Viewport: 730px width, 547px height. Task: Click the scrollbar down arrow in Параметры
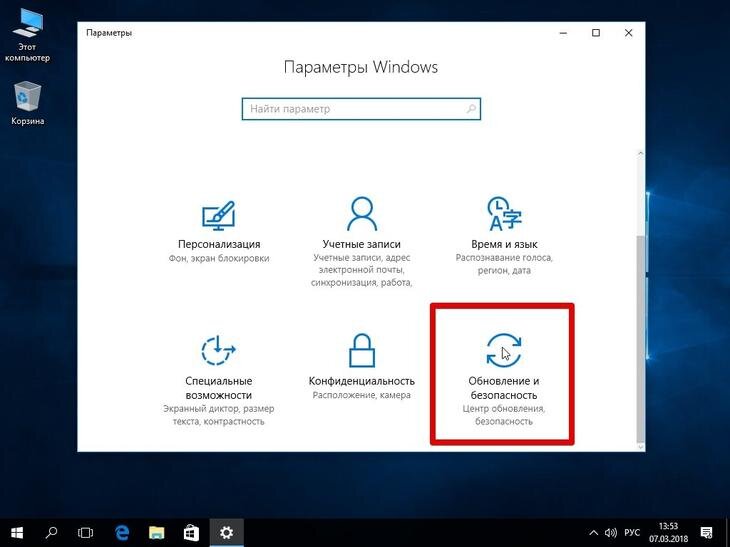tap(641, 447)
